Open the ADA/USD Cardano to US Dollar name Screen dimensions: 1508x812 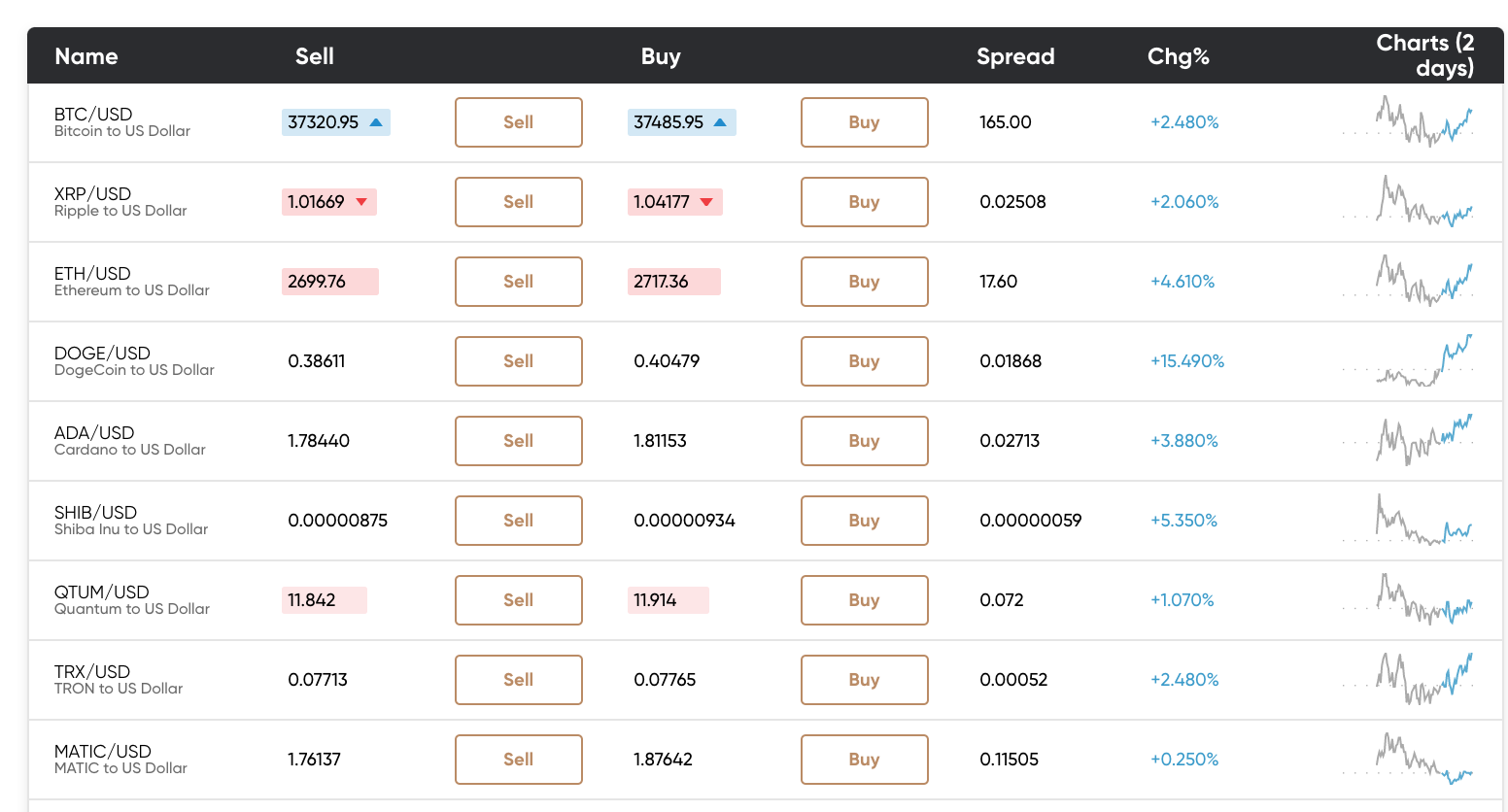pyautogui.click(x=130, y=441)
